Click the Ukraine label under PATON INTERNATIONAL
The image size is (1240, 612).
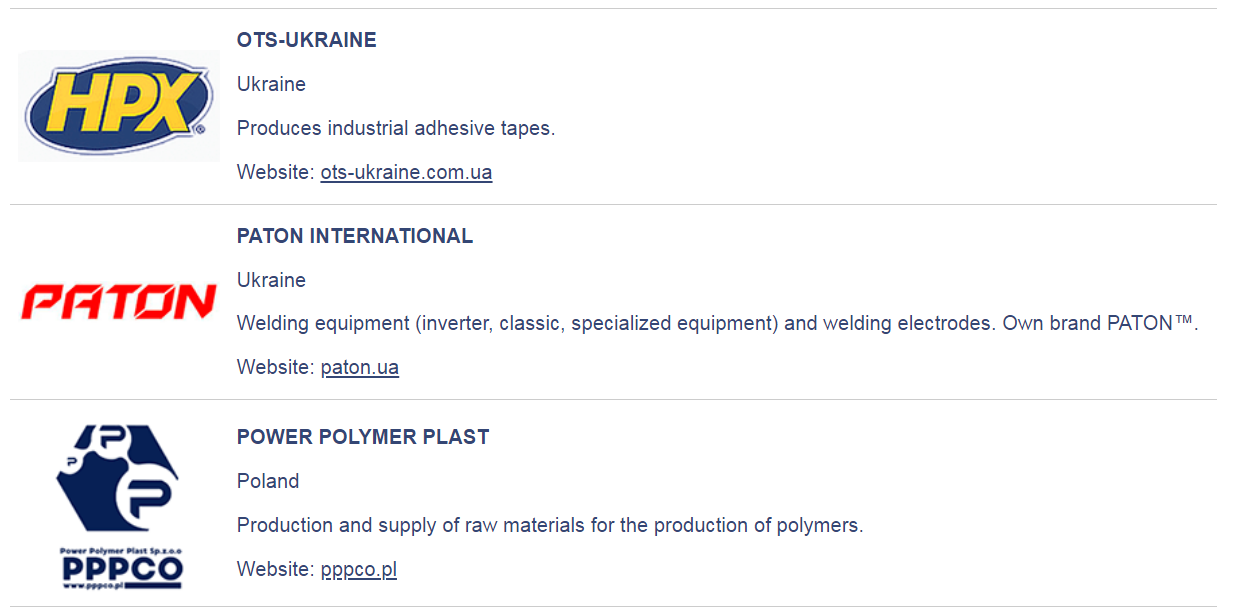point(271,280)
